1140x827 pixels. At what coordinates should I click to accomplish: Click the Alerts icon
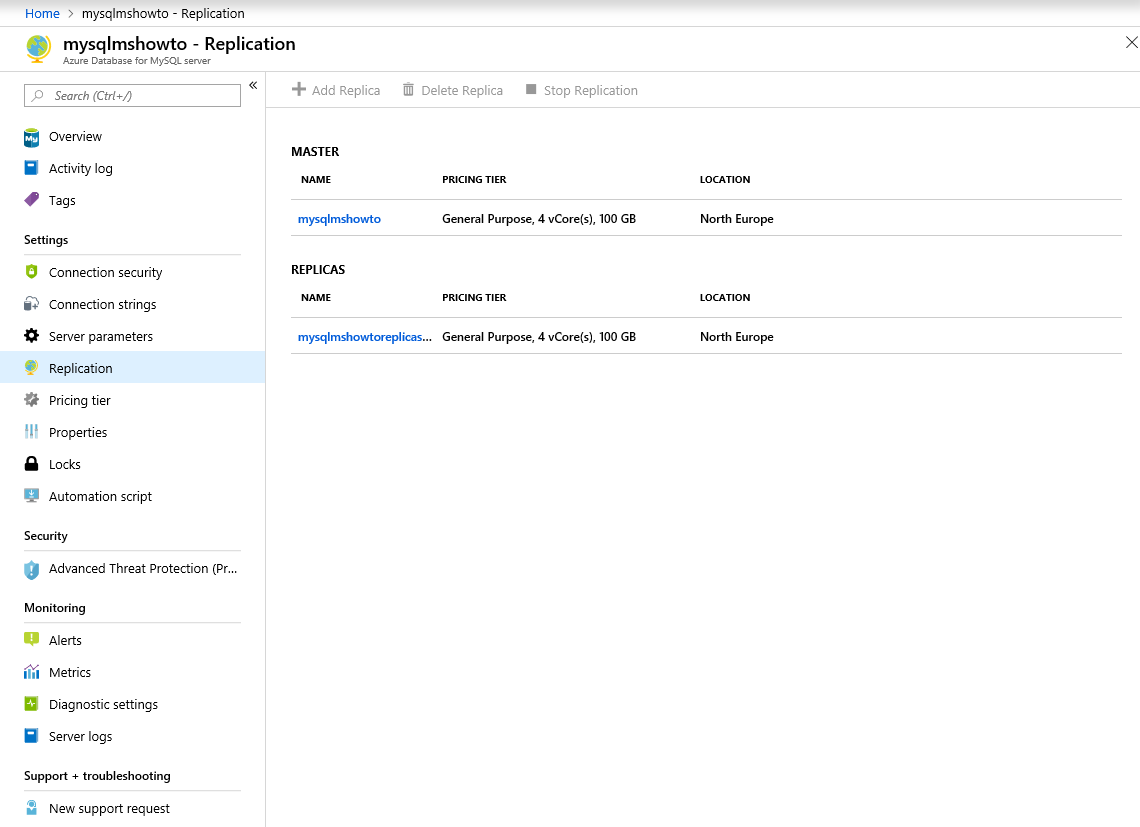[31, 639]
